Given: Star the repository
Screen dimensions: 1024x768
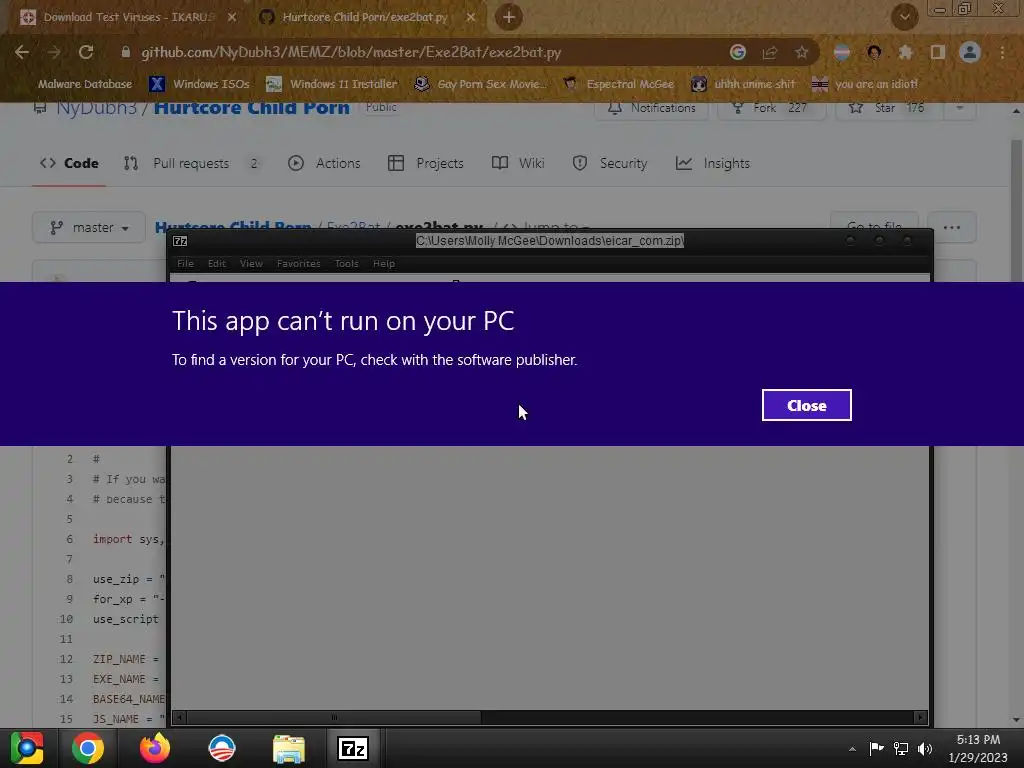Looking at the screenshot, I should point(888,108).
